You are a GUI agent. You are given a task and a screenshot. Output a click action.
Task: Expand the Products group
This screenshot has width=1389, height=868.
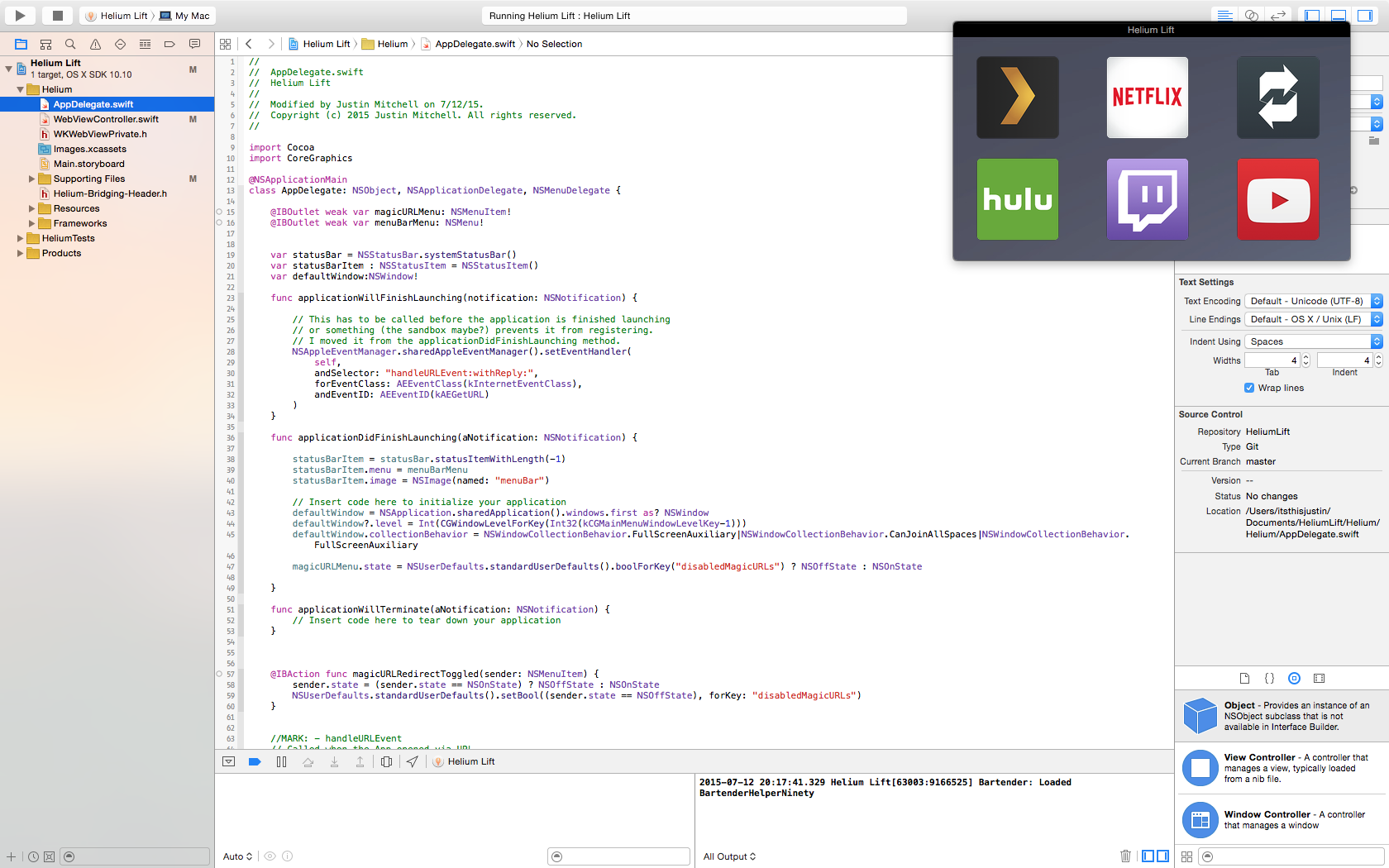tap(20, 253)
